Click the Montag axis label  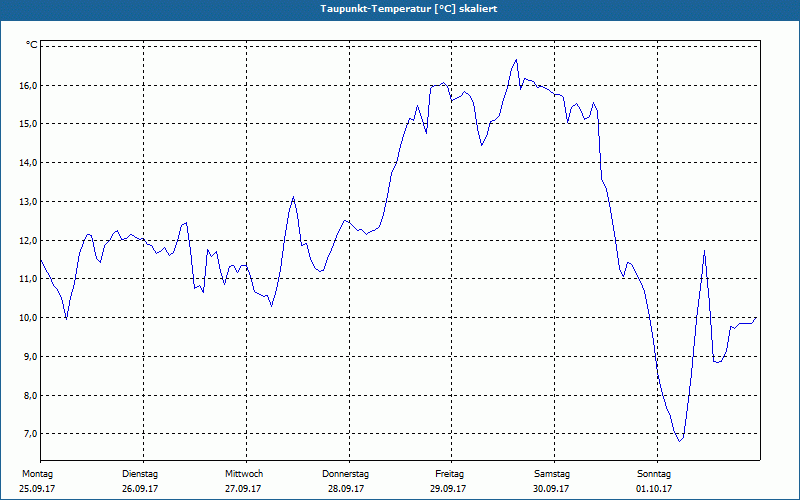[37, 474]
